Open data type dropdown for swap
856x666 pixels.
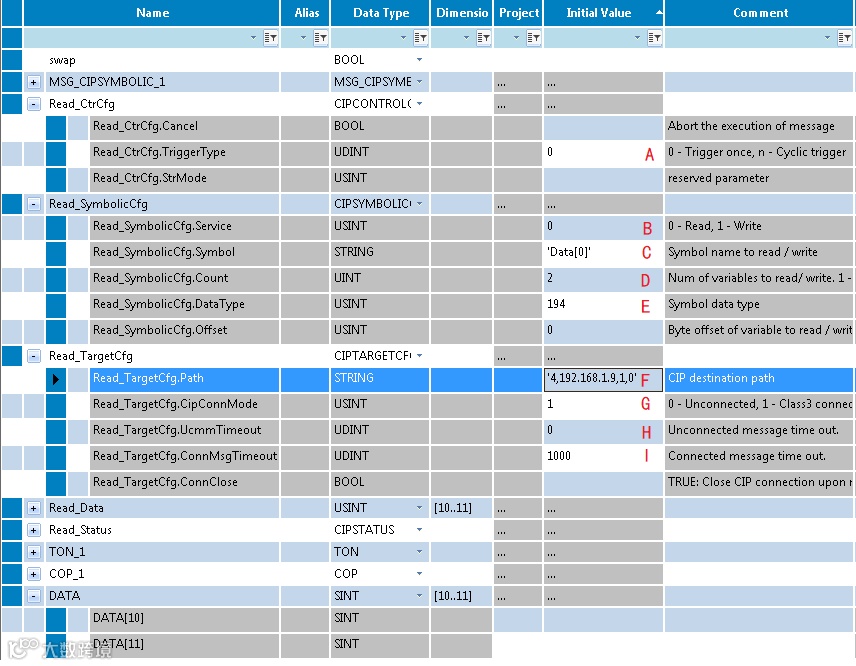[419, 60]
